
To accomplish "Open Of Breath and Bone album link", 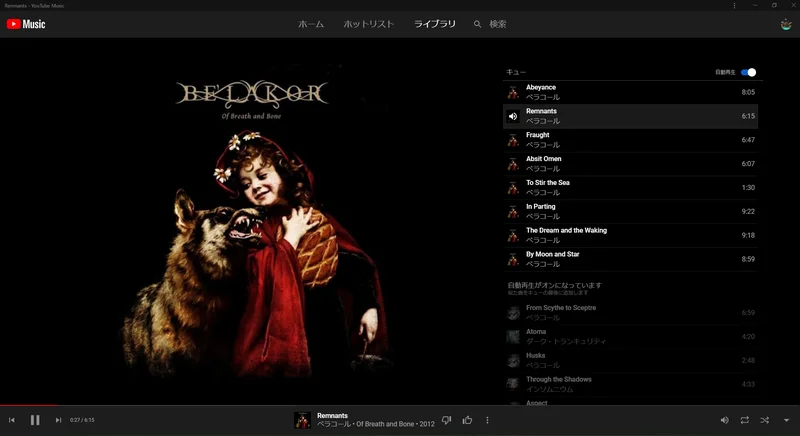I will click(385, 424).
